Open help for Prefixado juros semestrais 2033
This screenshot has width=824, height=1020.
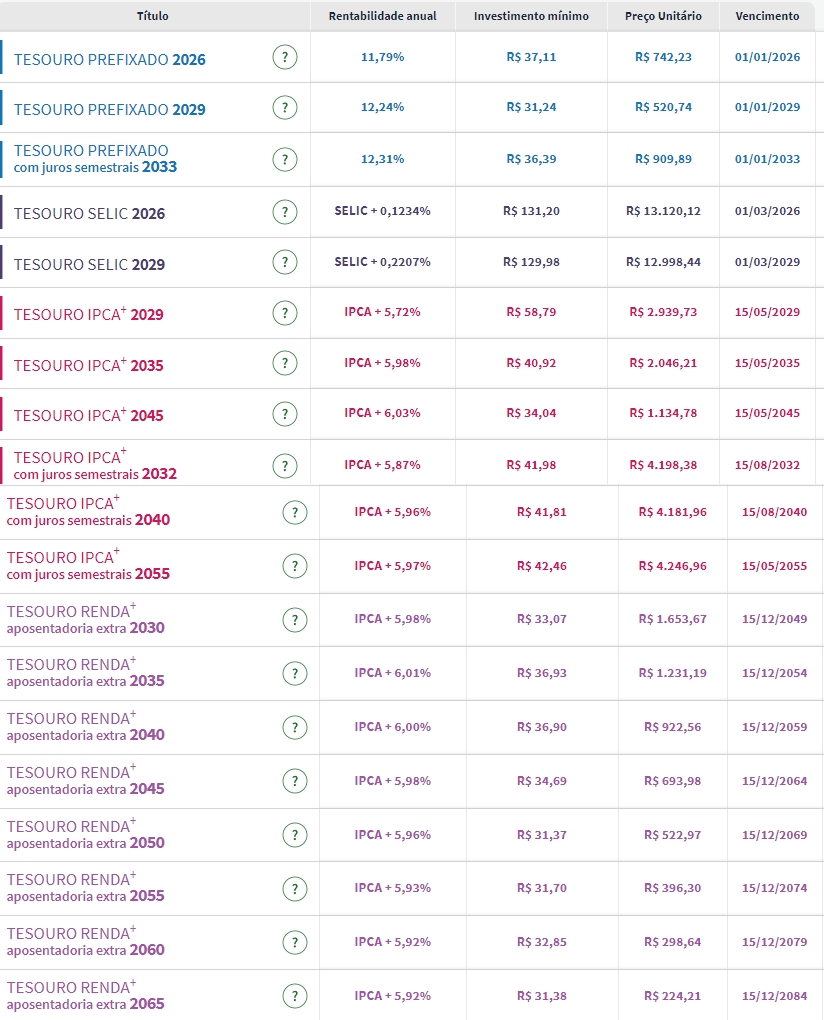click(285, 159)
